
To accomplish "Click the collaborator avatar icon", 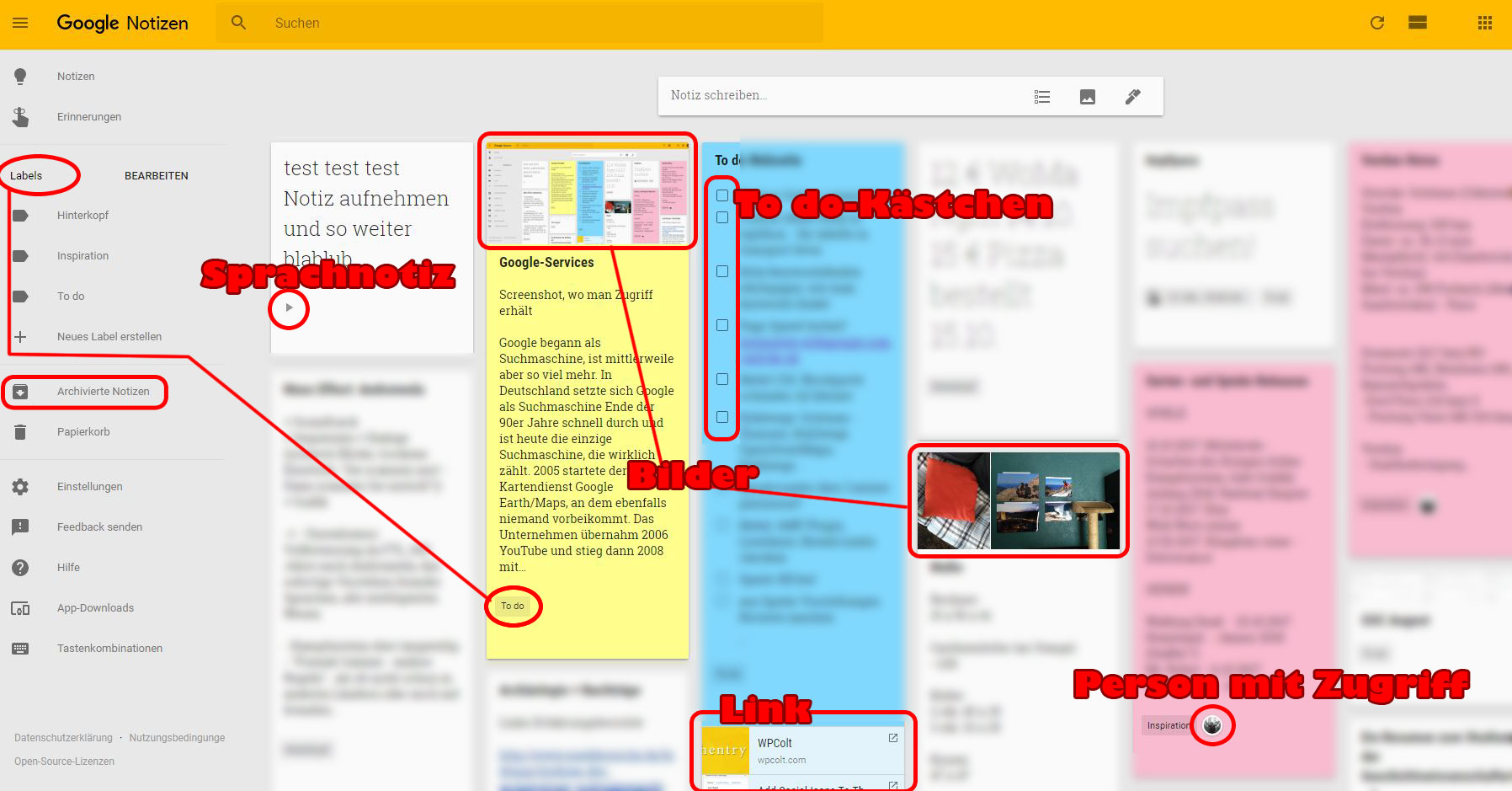I will (x=1212, y=725).
